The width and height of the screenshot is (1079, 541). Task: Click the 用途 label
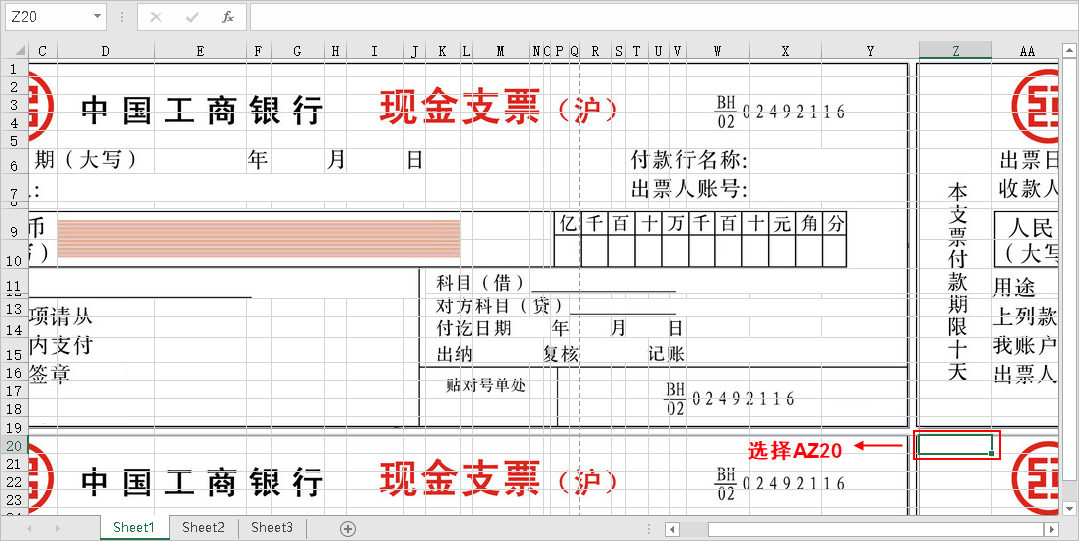coord(1014,287)
